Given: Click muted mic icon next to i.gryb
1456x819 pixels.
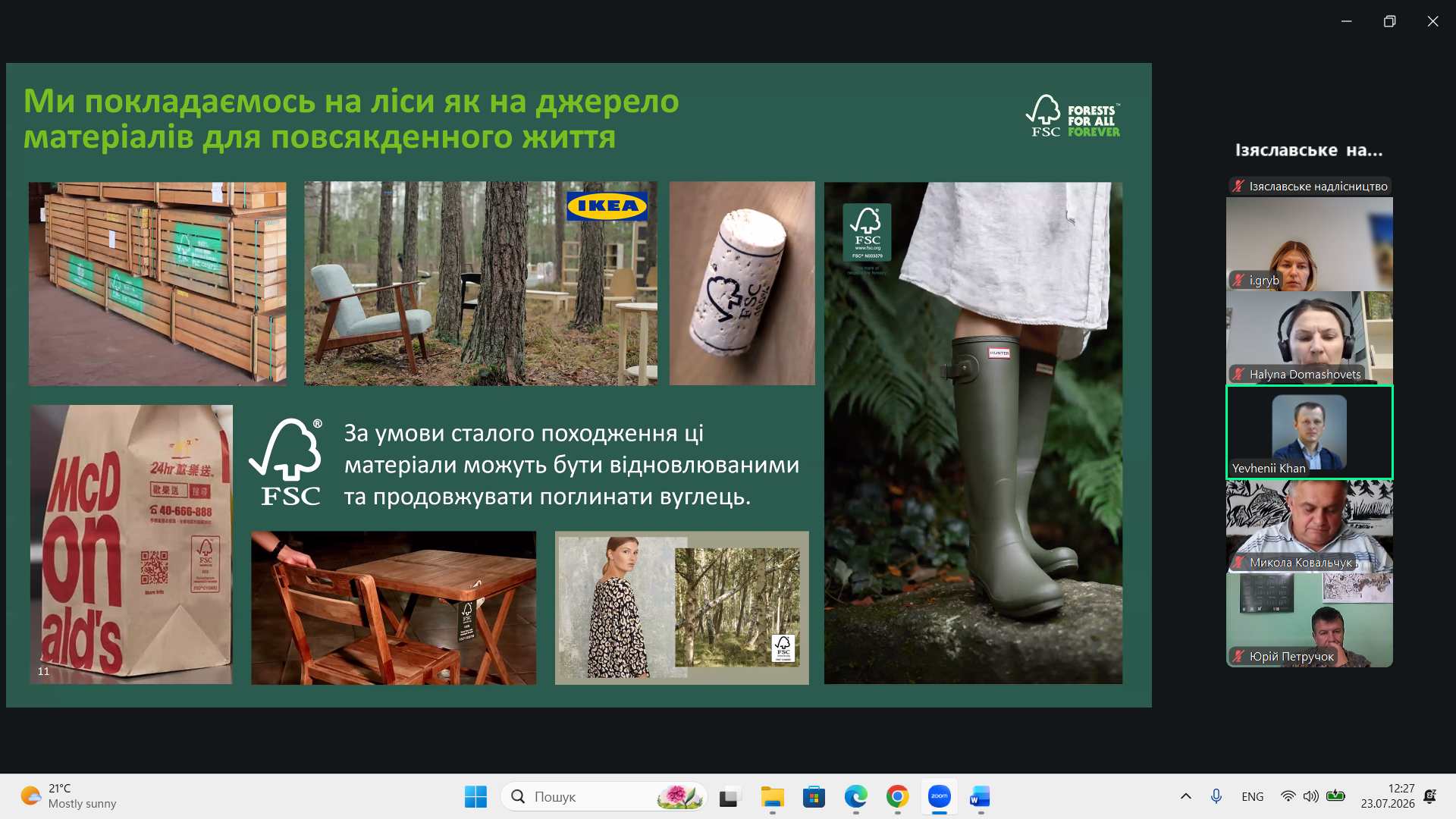Looking at the screenshot, I should [1238, 281].
